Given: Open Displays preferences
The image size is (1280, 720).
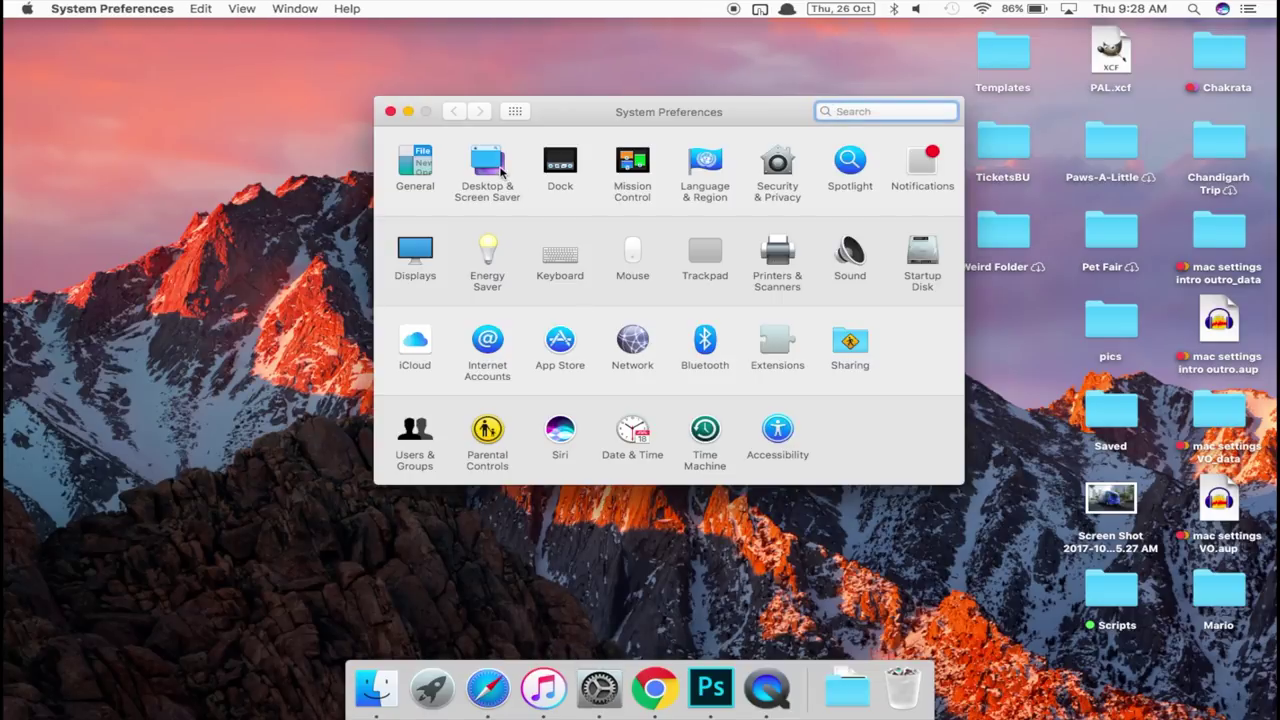Looking at the screenshot, I should 415,258.
